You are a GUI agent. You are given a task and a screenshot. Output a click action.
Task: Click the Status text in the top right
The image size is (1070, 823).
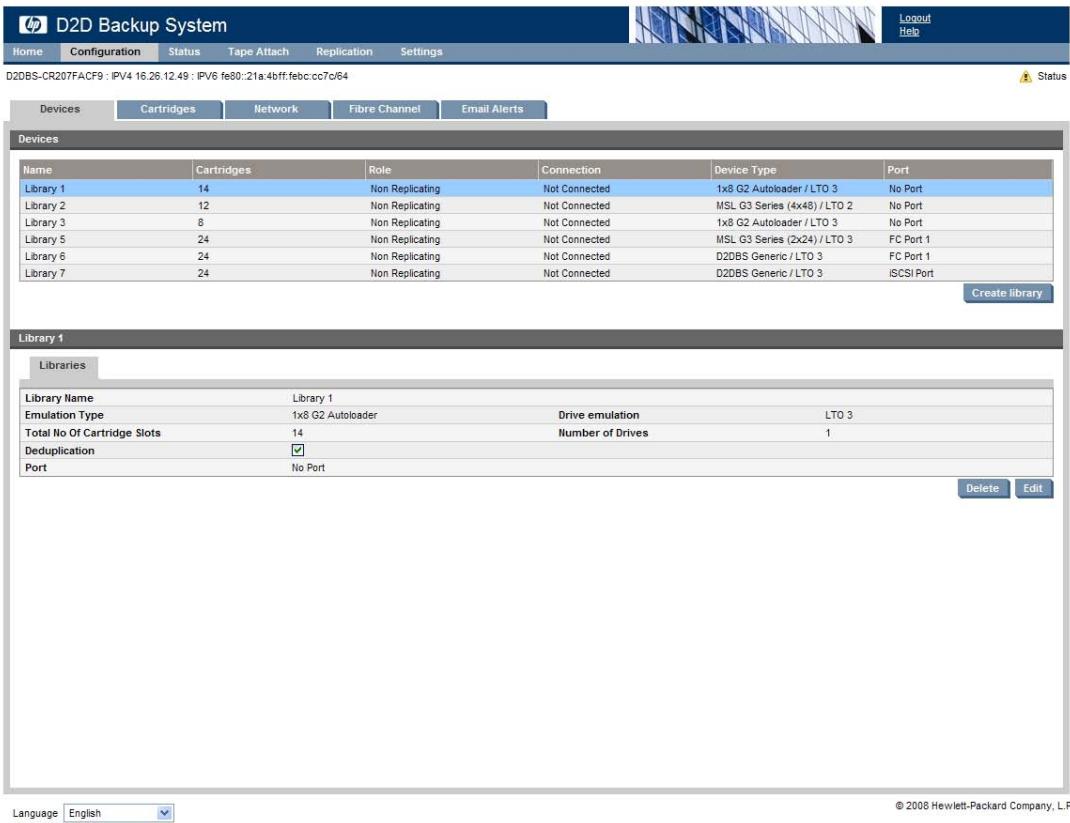point(1052,76)
